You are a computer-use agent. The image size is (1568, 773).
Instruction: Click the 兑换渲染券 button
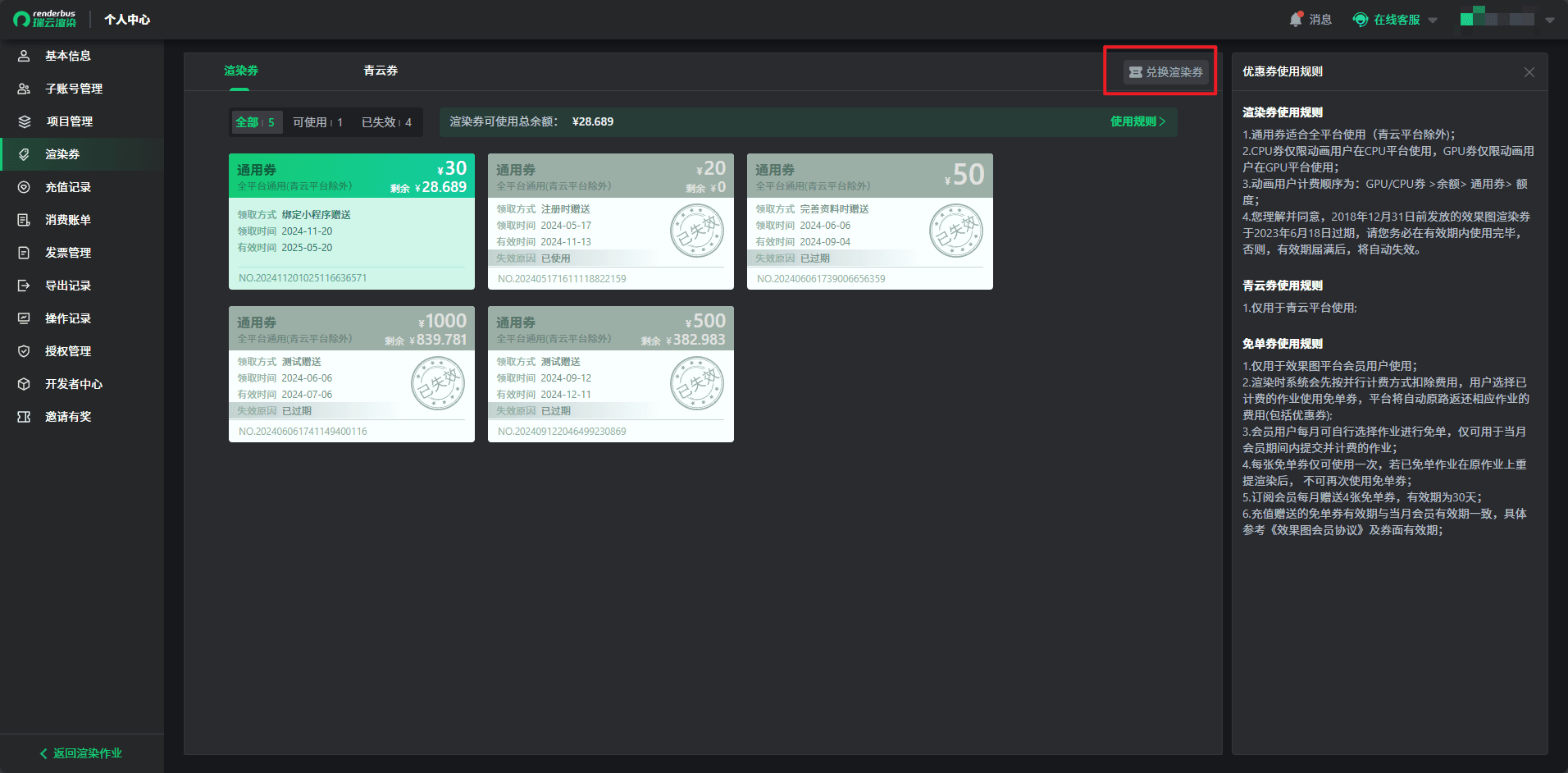(x=1165, y=72)
